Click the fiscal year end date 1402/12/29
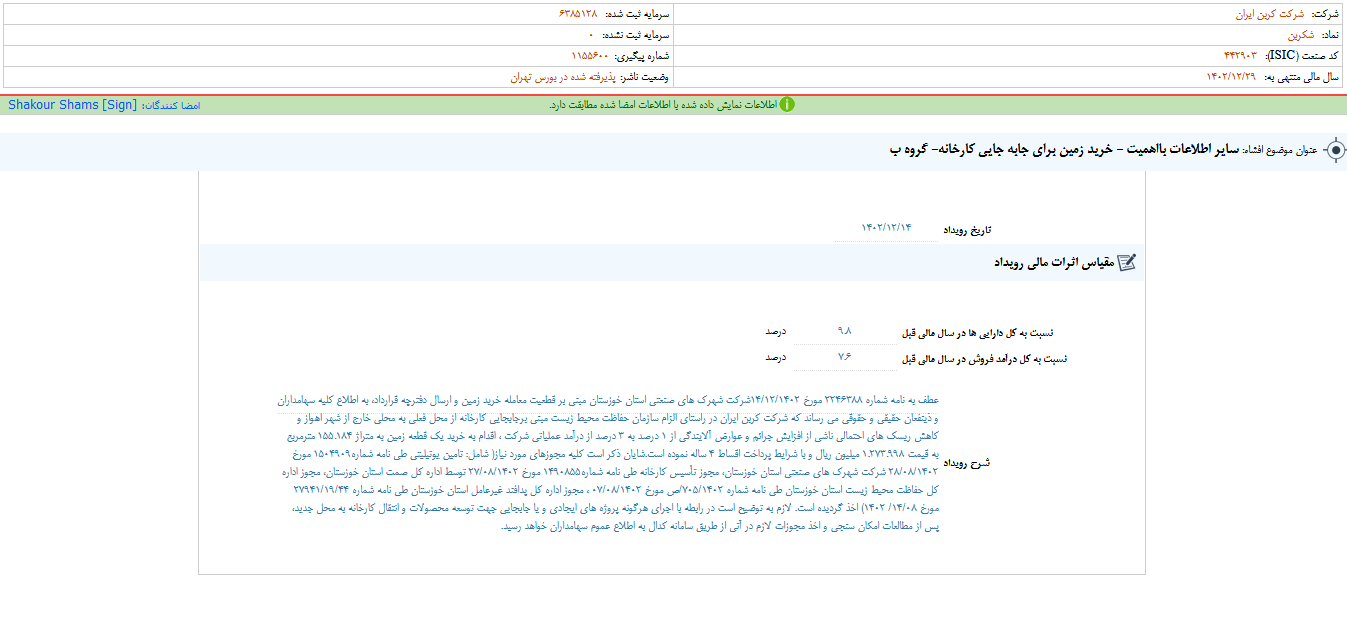Screen dimensions: 1347x628 tap(1231, 76)
